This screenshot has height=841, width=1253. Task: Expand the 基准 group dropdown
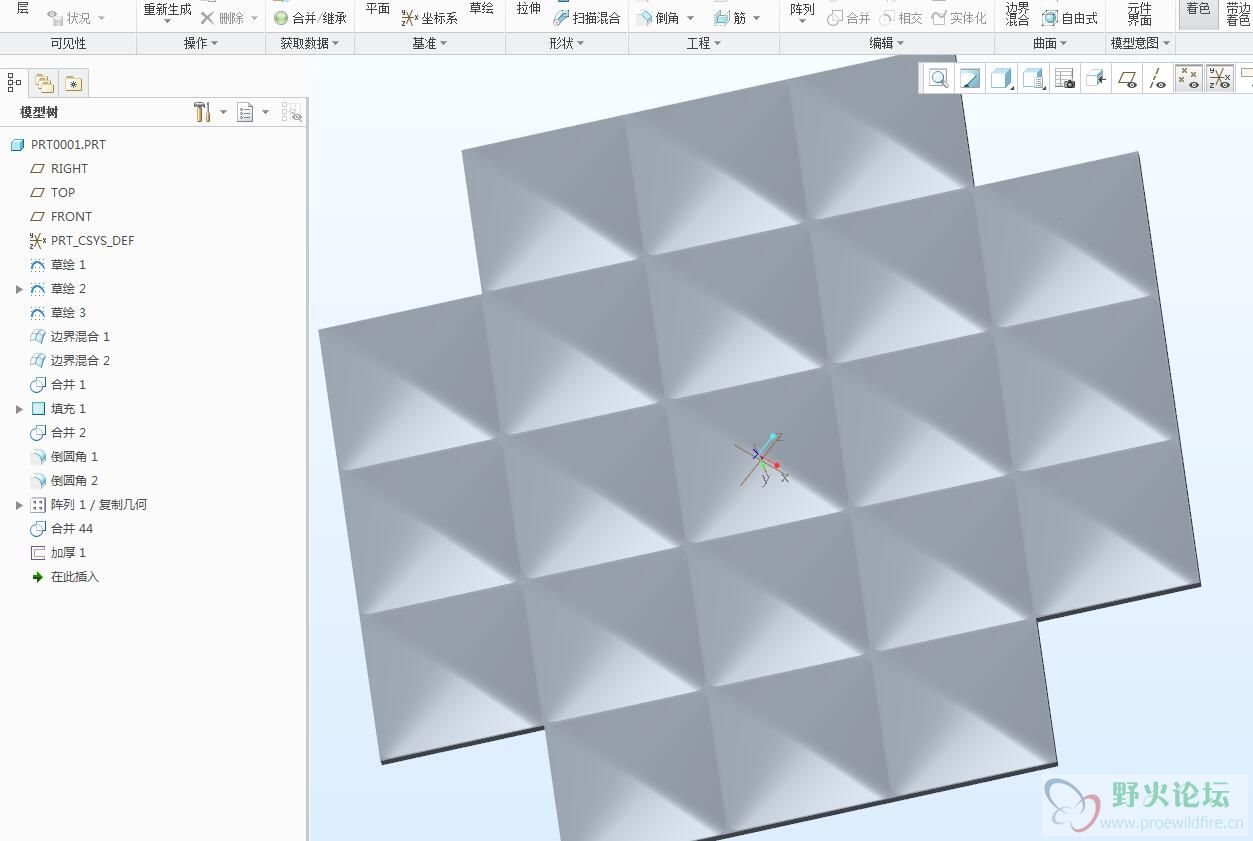[430, 43]
